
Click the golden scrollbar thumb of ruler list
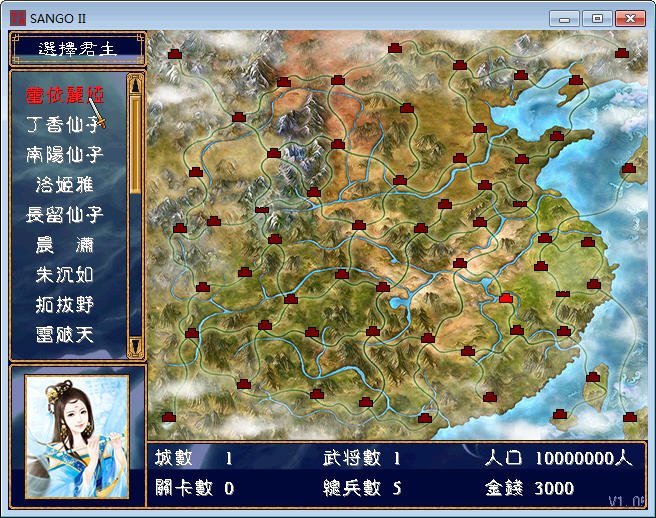(136, 145)
